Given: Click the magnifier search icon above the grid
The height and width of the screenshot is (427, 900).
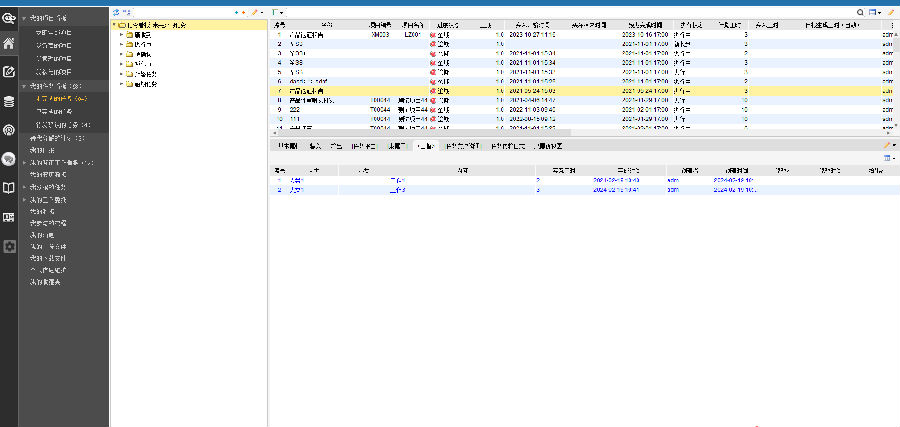Looking at the screenshot, I should point(860,12).
